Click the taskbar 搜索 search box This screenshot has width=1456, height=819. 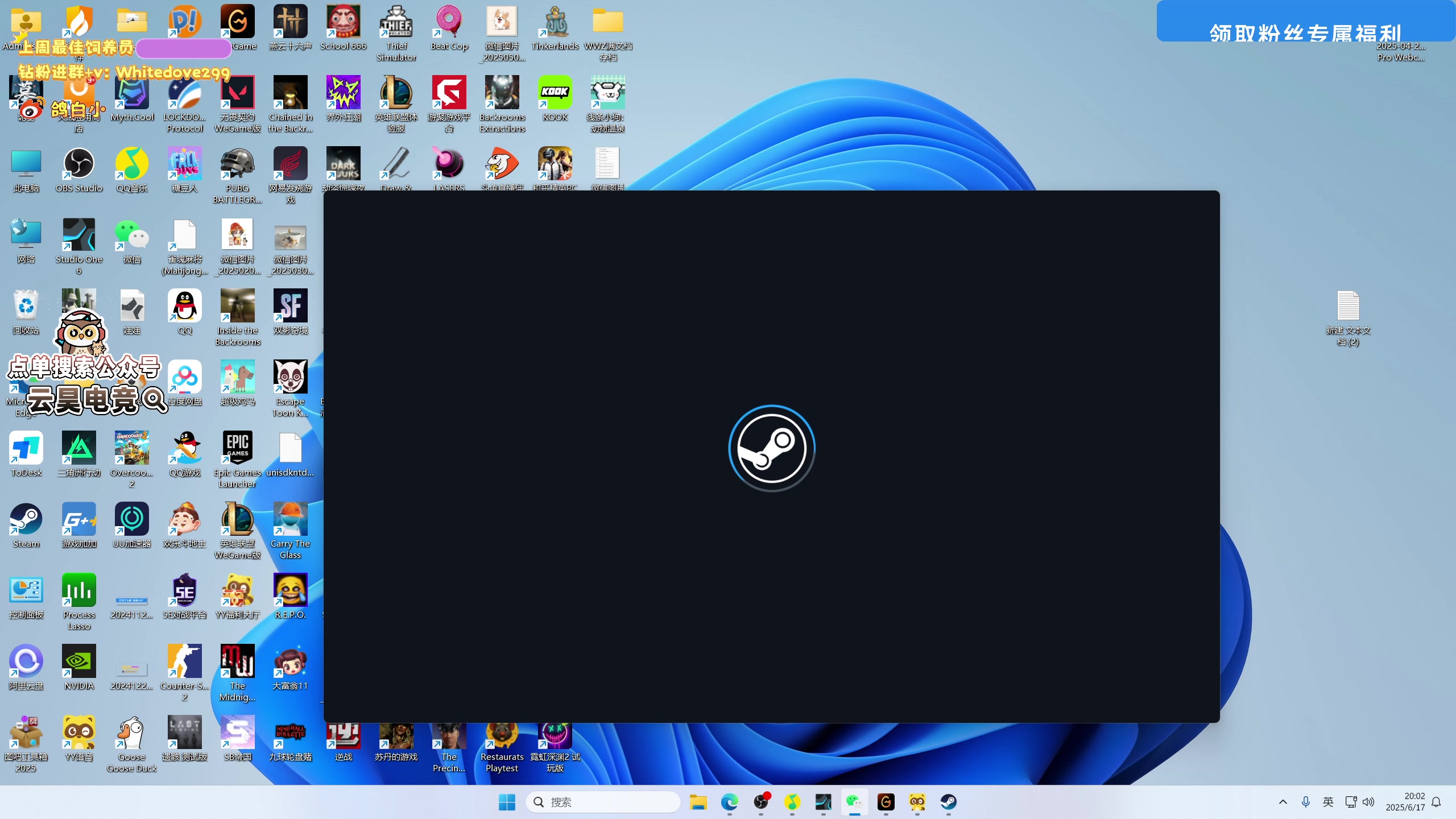(603, 802)
